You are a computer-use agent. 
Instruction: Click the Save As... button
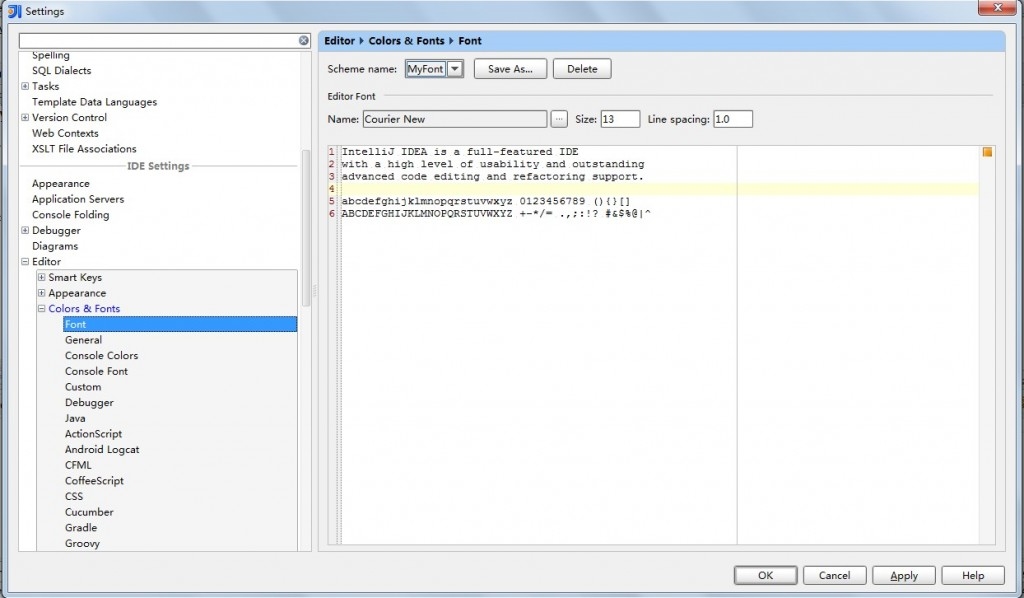pos(510,69)
